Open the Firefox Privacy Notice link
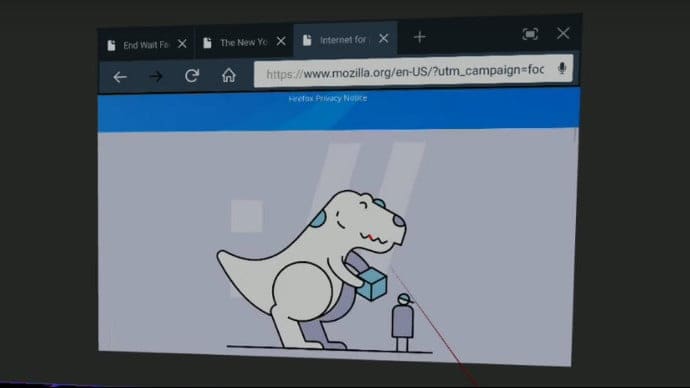Viewport: 690px width, 388px height. 328,99
